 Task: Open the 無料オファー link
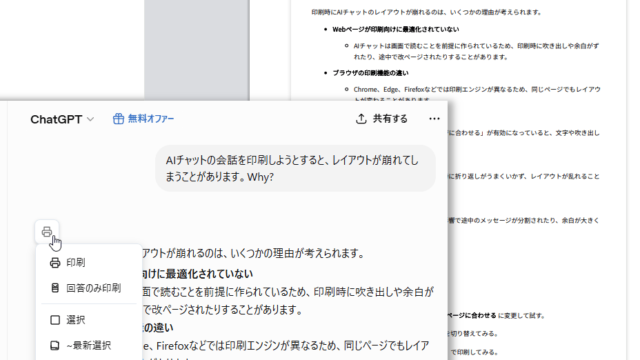point(151,119)
